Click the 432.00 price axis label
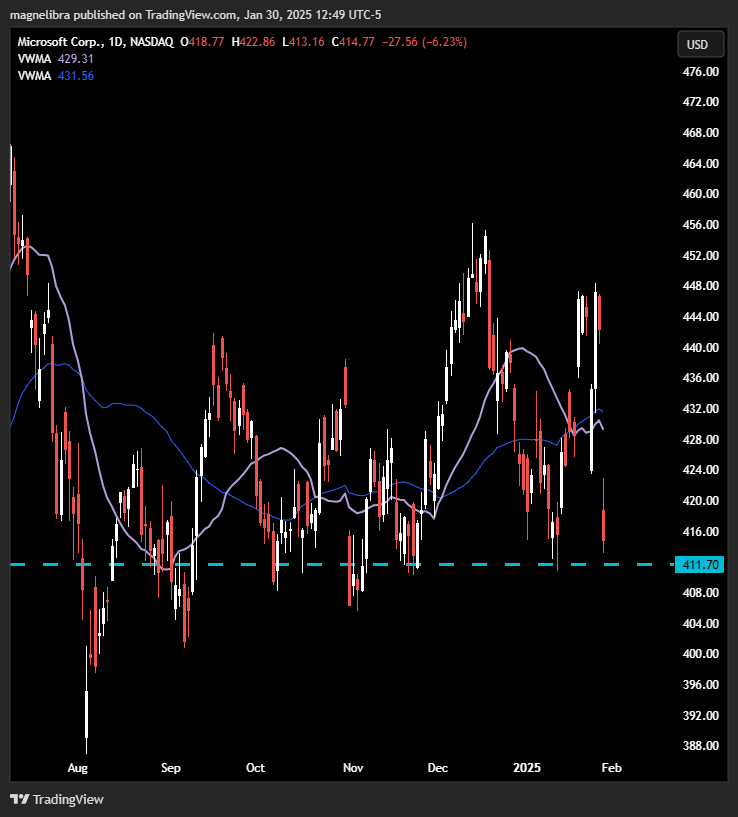The width and height of the screenshot is (738, 817). 700,408
